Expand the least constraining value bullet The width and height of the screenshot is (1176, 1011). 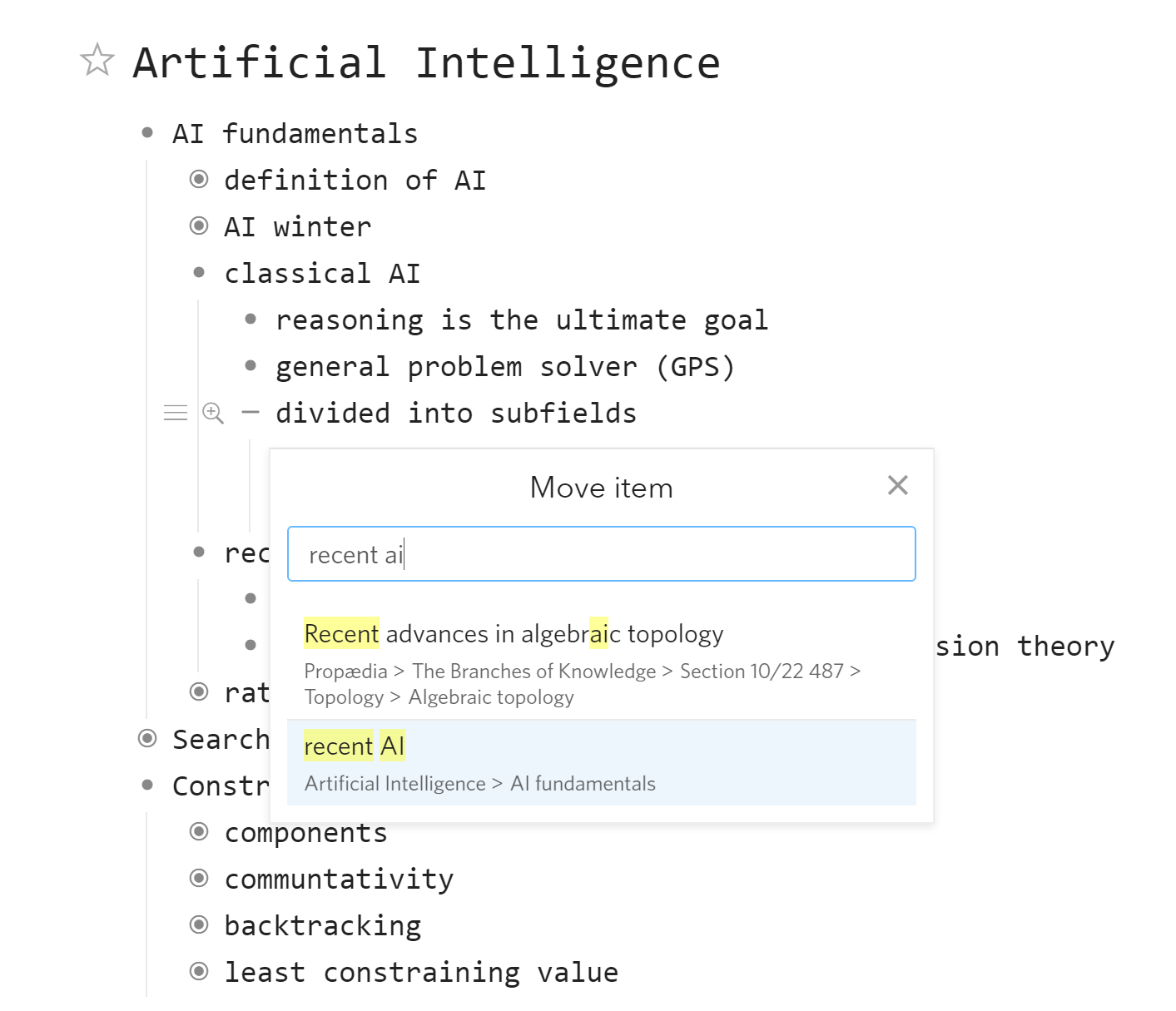click(199, 972)
